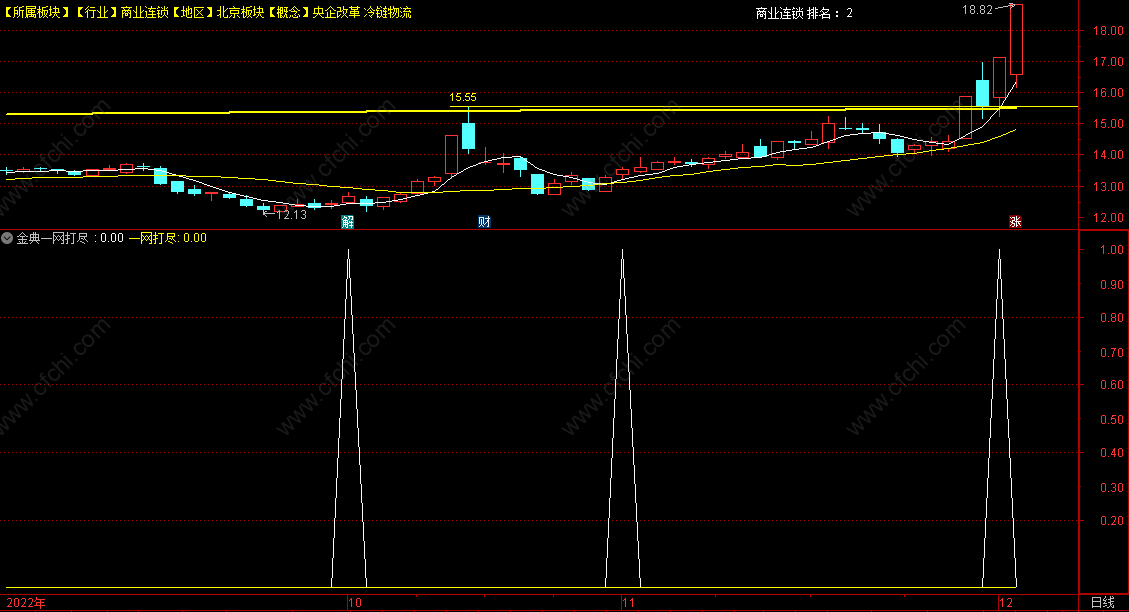Click the 1.00 indicator axis label
This screenshot has height=612, width=1129.
tap(1112, 250)
